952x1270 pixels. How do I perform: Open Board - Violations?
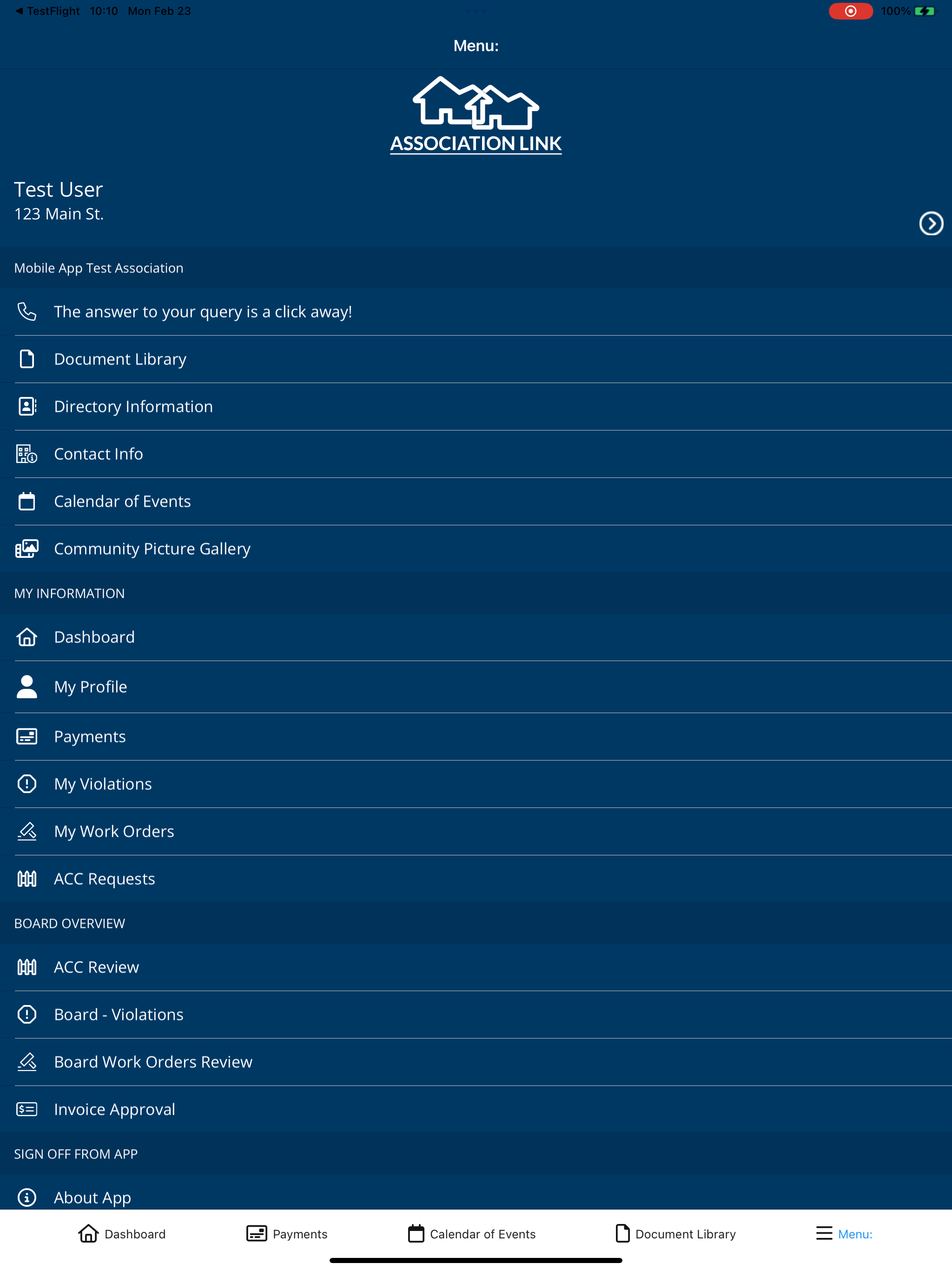click(x=476, y=1014)
